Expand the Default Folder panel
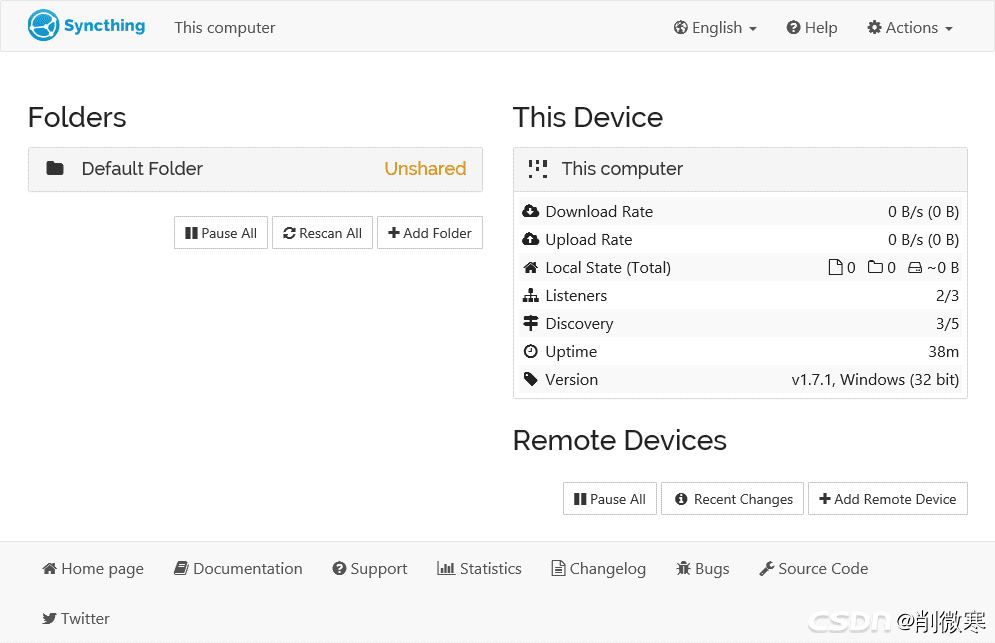 [x=255, y=169]
